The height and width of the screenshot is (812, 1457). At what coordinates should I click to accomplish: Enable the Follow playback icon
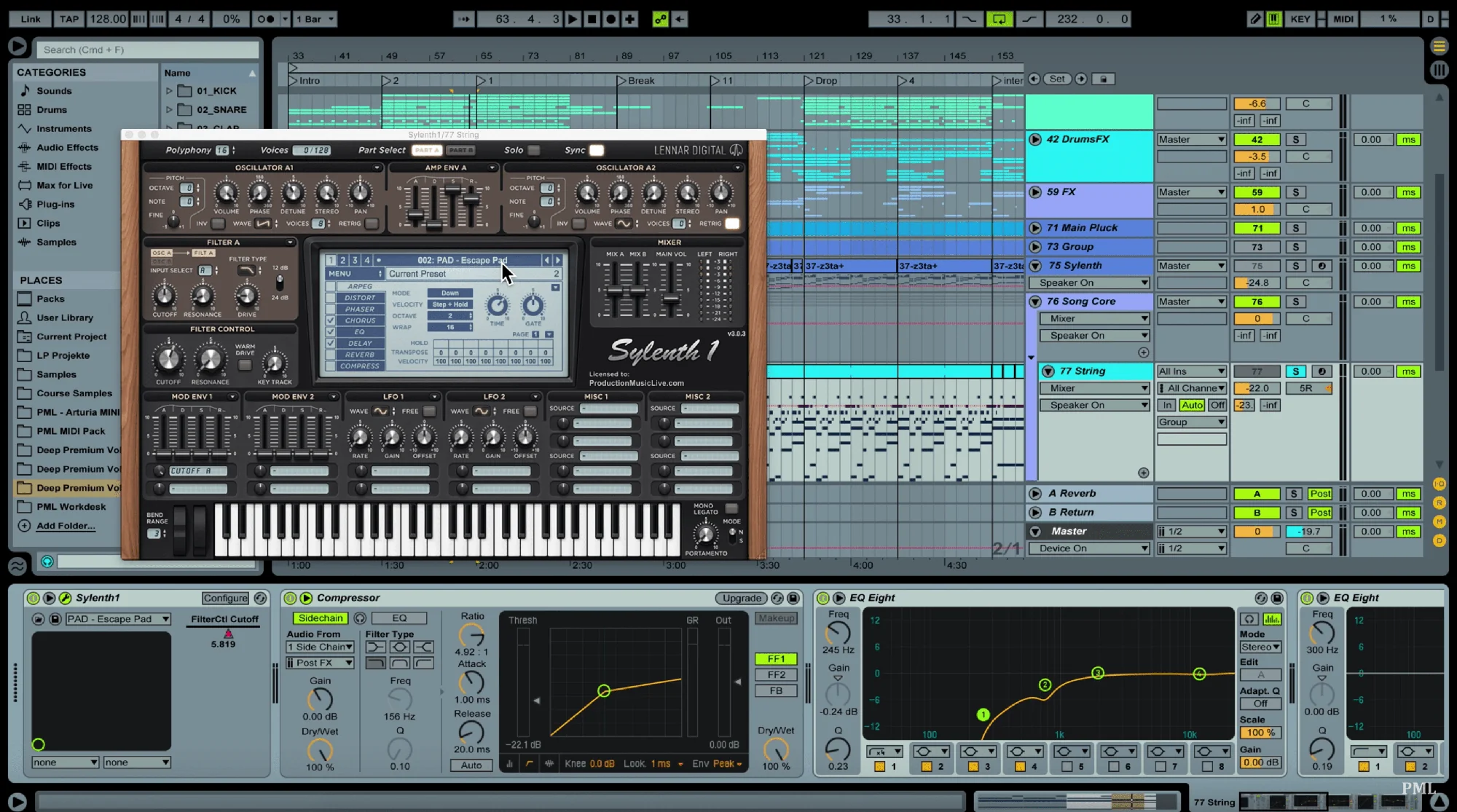tap(464, 19)
